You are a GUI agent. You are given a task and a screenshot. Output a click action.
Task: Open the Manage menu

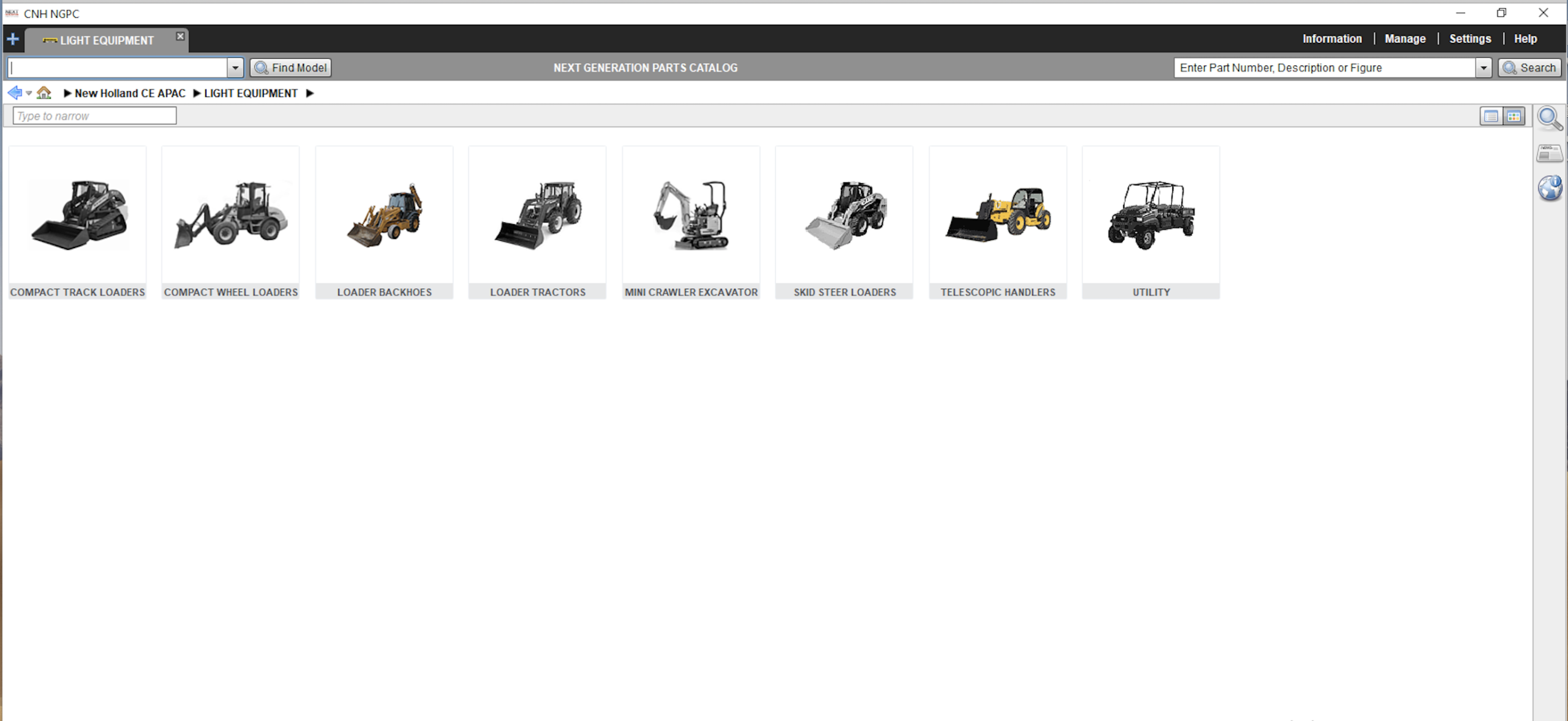[1405, 39]
